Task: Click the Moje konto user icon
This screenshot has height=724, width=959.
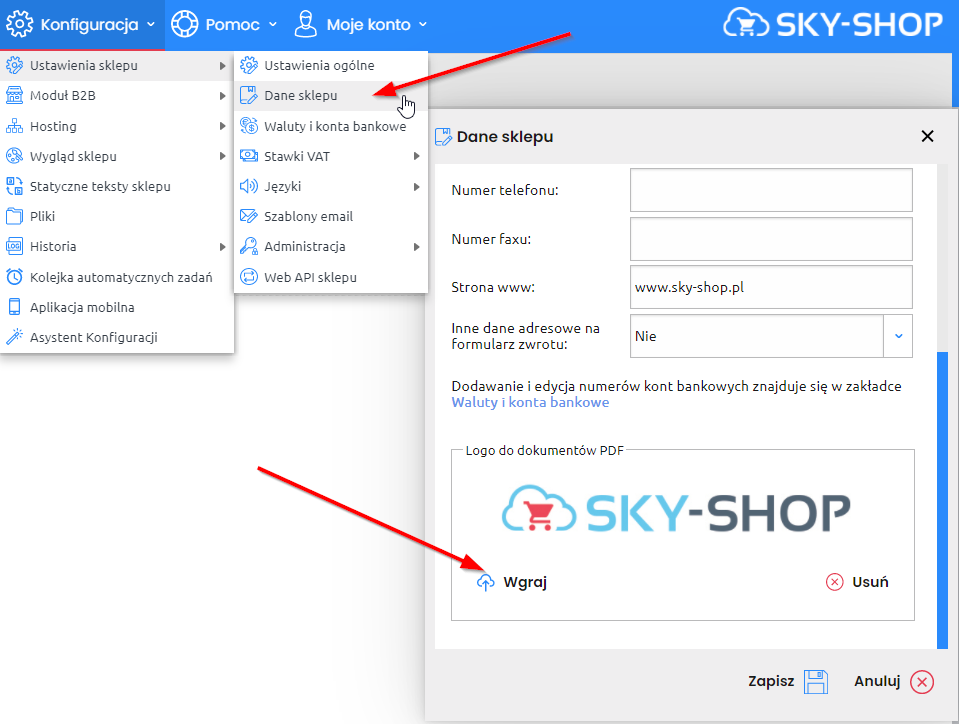Action: 305,24
